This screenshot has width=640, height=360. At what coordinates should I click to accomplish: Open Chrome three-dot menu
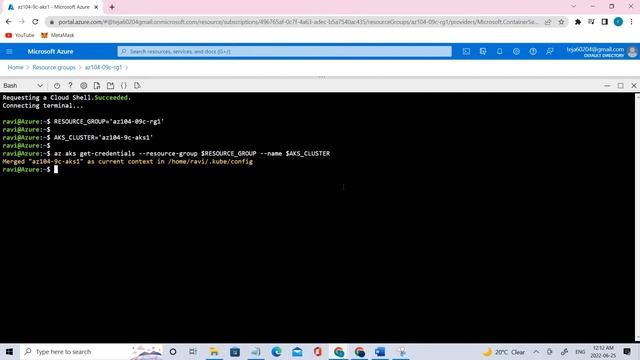[x=631, y=22]
